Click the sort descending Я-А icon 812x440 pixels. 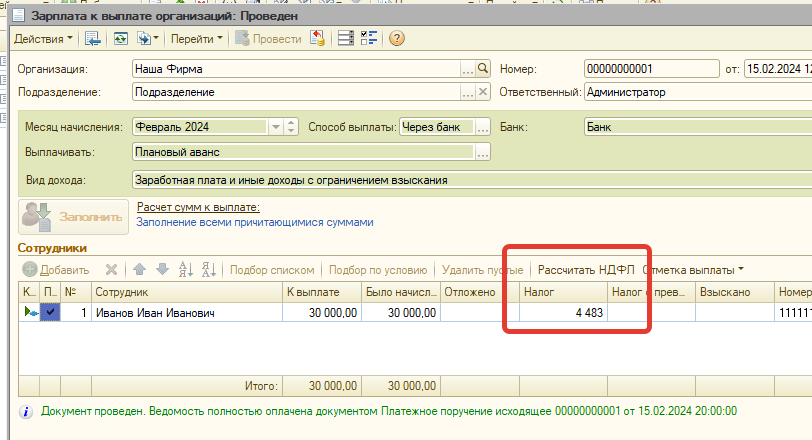(209, 270)
